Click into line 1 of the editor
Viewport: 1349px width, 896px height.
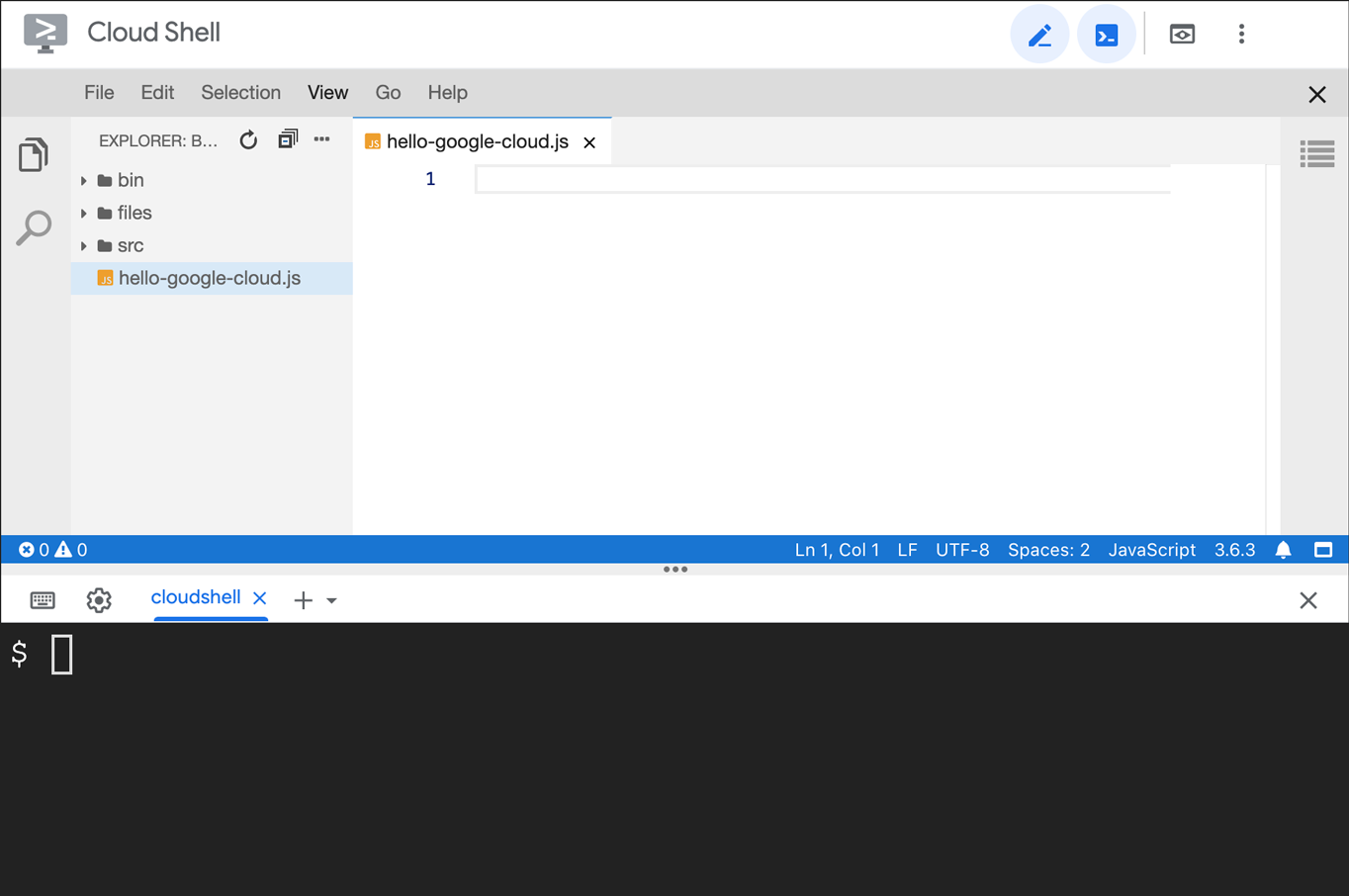[x=821, y=179]
